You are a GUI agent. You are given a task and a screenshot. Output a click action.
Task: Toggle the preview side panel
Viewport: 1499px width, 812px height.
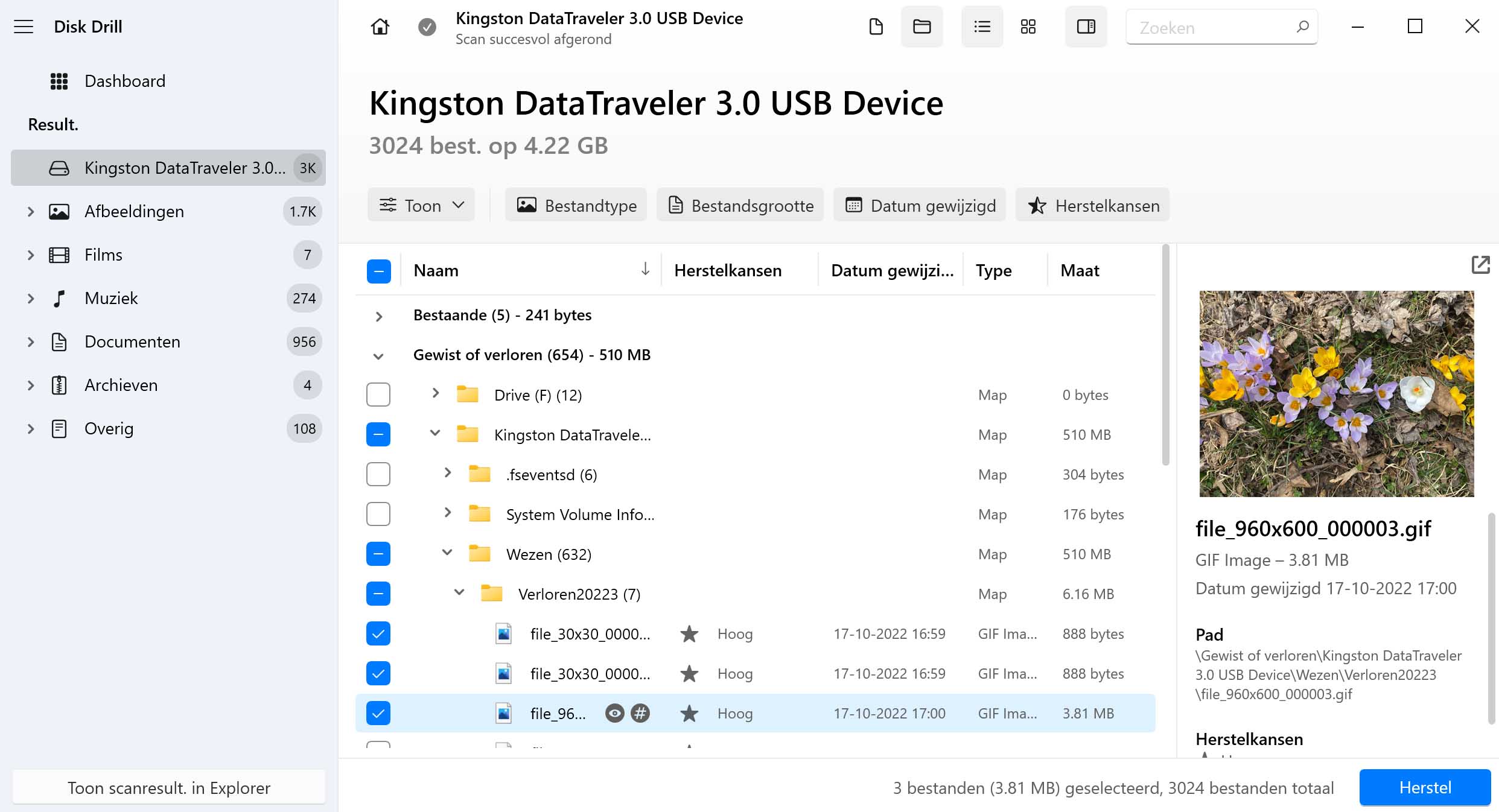point(1086,27)
